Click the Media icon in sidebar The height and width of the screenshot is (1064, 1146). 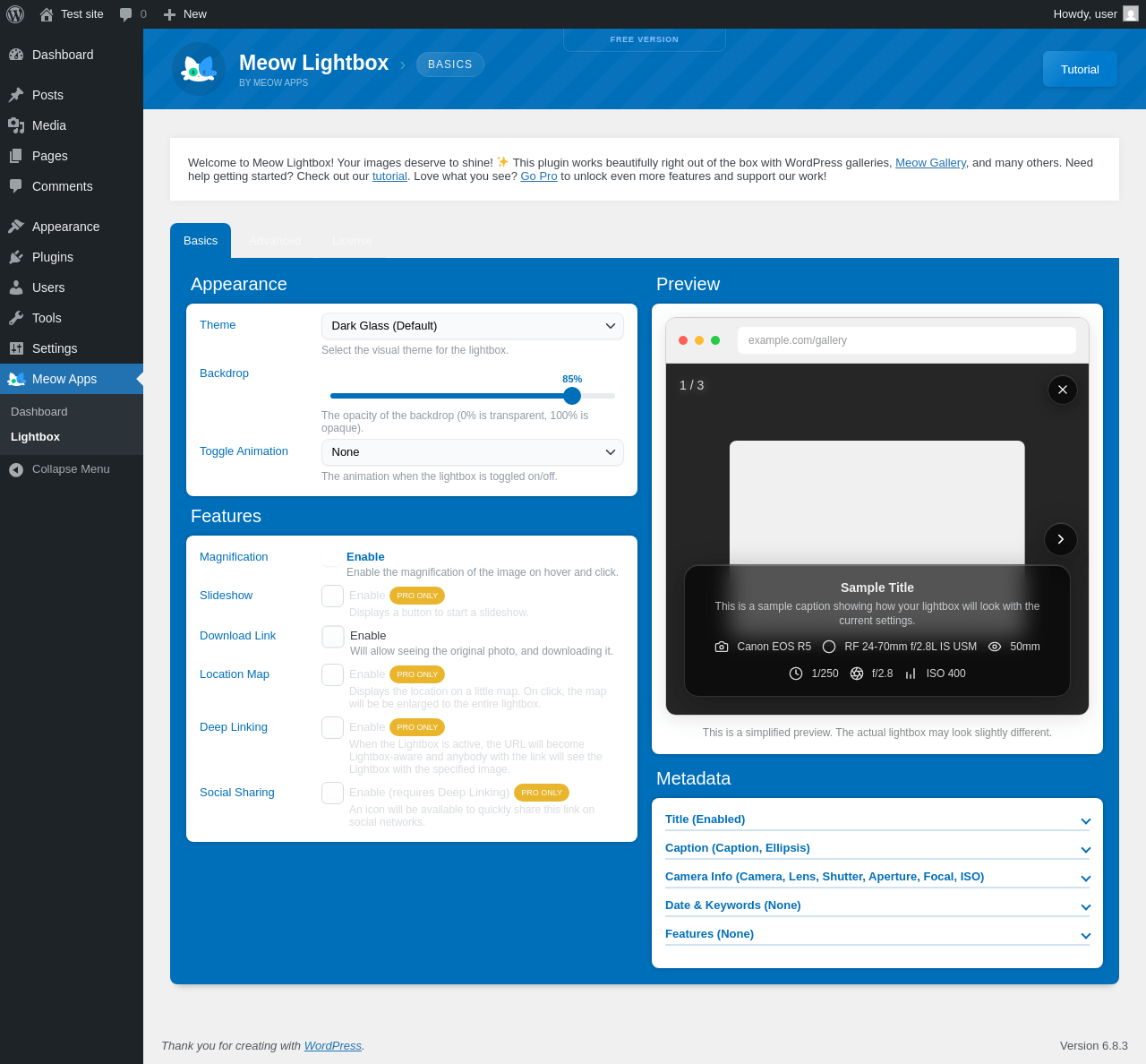coord(16,125)
